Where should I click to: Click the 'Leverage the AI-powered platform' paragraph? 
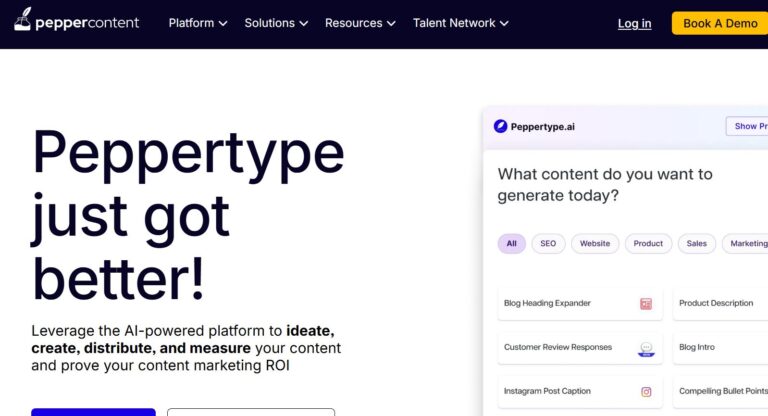186,348
